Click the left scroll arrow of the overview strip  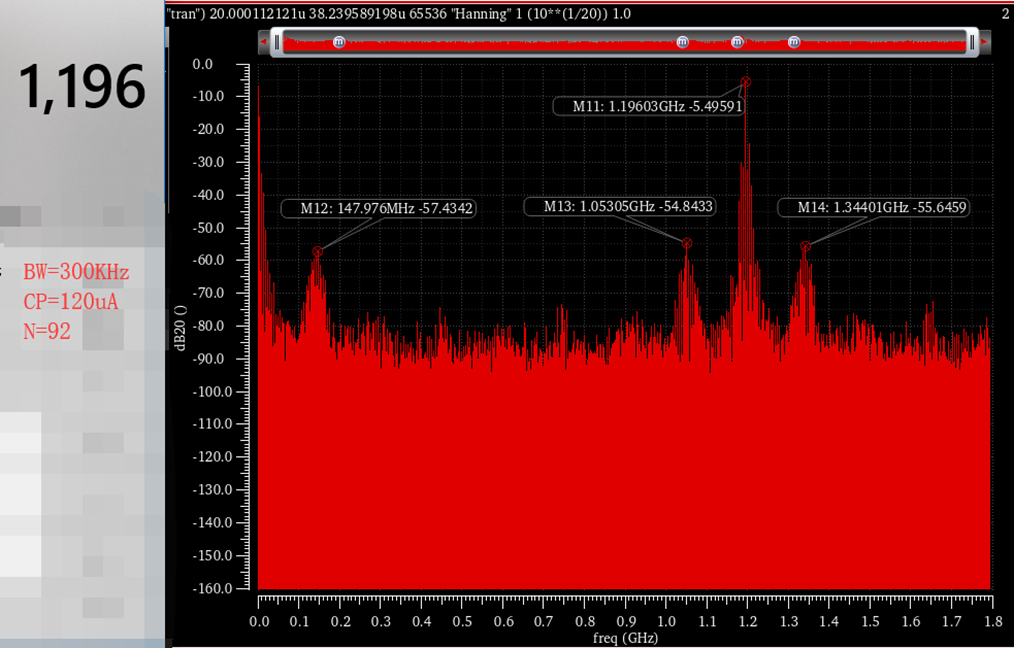[x=264, y=42]
